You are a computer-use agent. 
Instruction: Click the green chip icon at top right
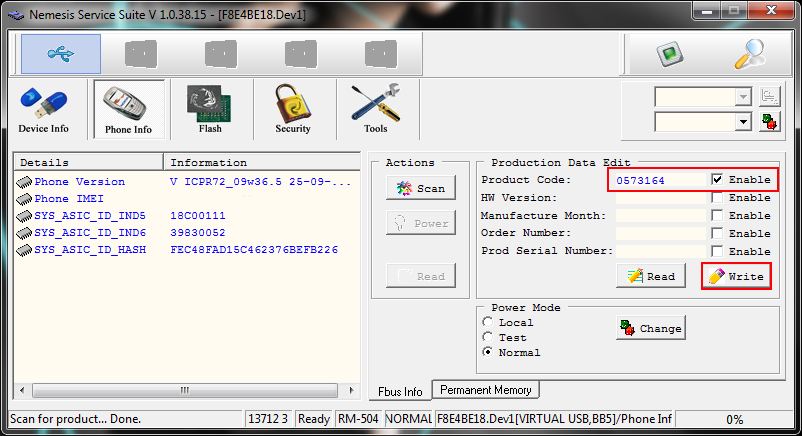pos(670,54)
